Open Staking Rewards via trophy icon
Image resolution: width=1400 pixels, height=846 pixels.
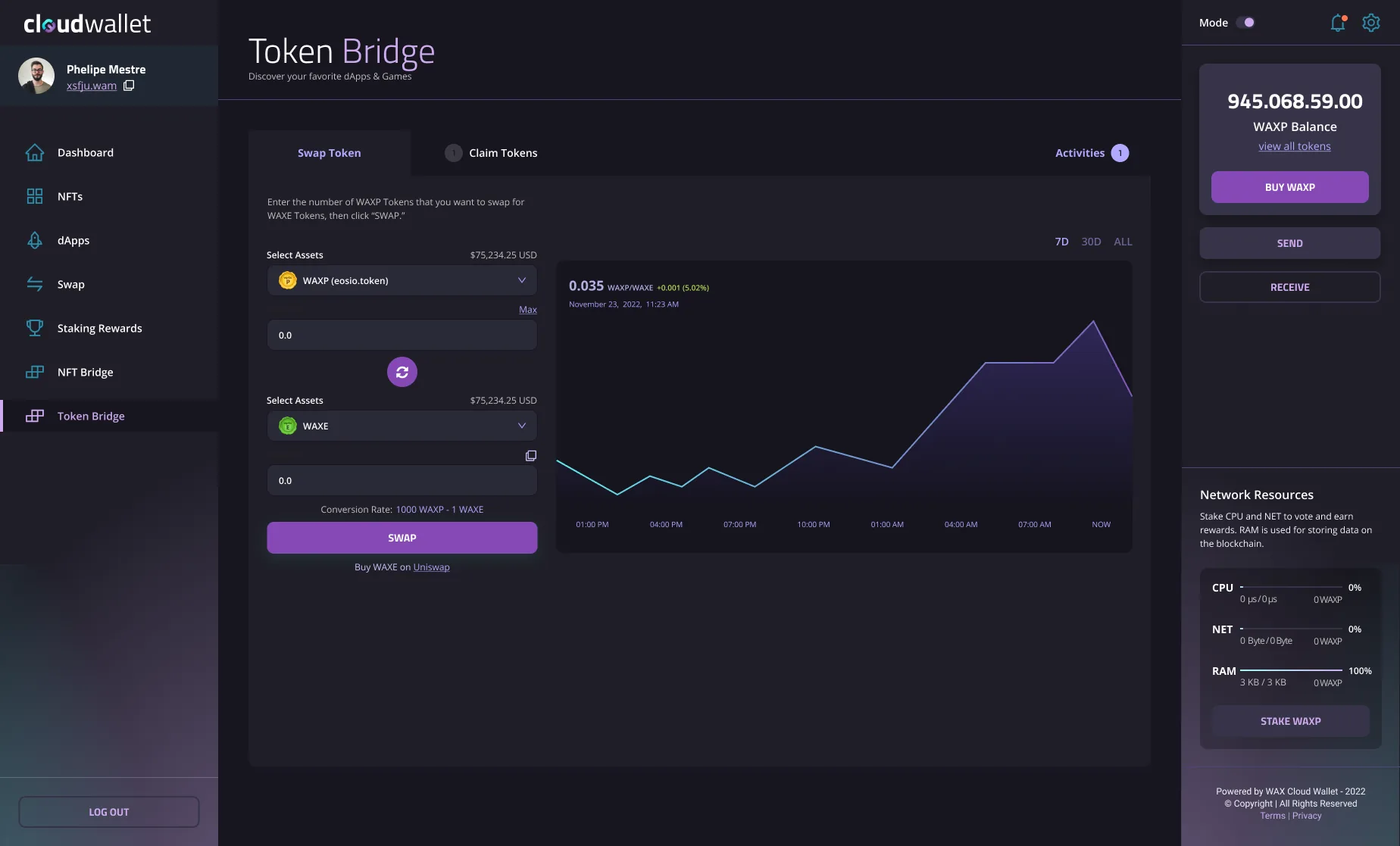click(x=35, y=328)
